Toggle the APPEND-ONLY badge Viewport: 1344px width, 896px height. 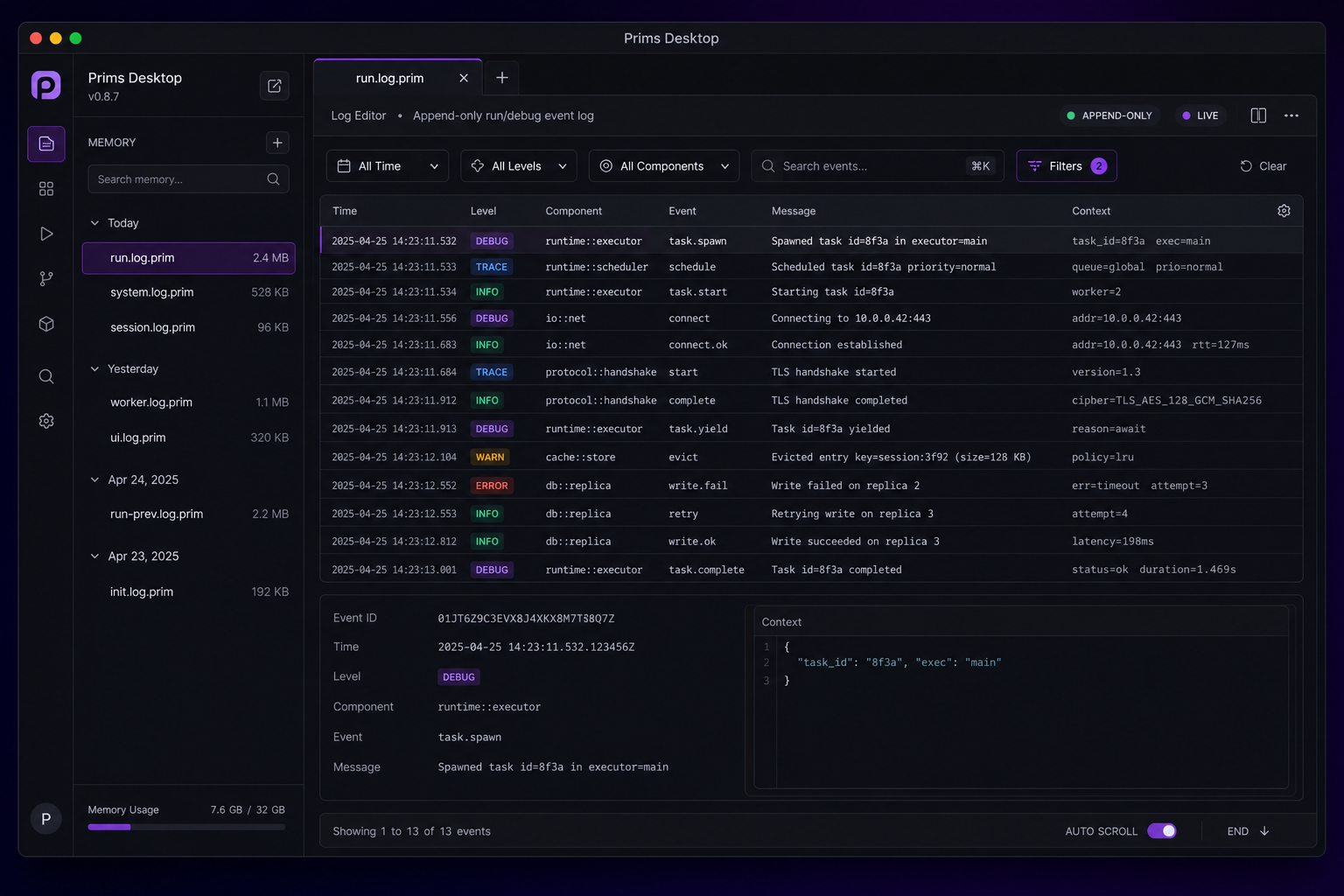[x=1109, y=115]
